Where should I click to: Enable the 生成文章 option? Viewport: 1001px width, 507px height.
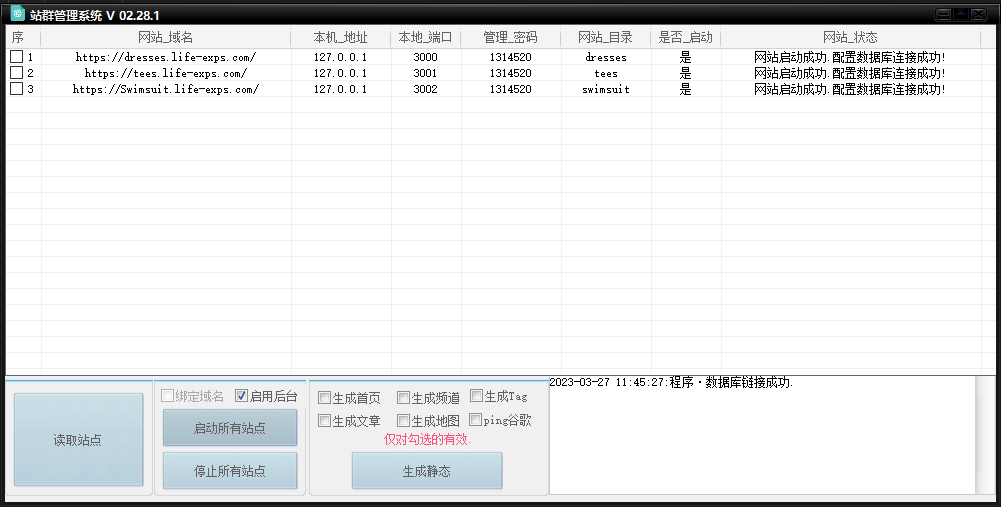pos(324,421)
